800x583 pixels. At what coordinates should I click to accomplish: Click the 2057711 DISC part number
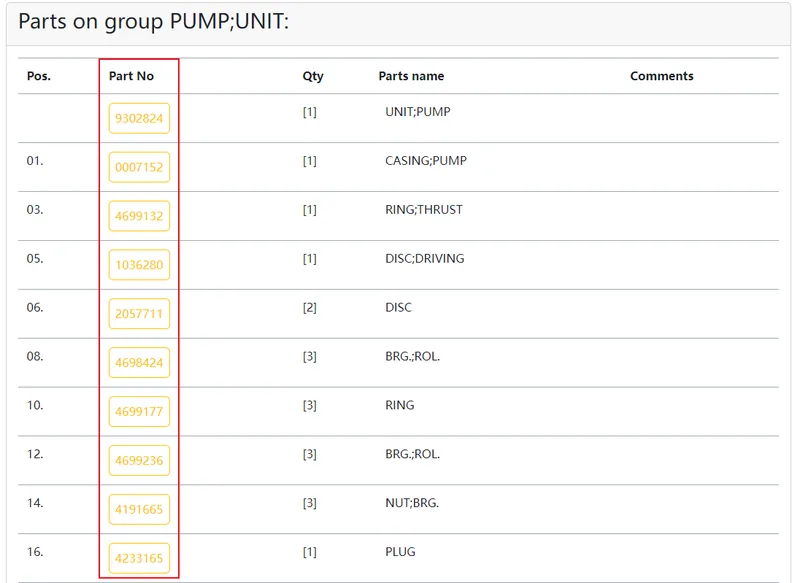click(139, 314)
